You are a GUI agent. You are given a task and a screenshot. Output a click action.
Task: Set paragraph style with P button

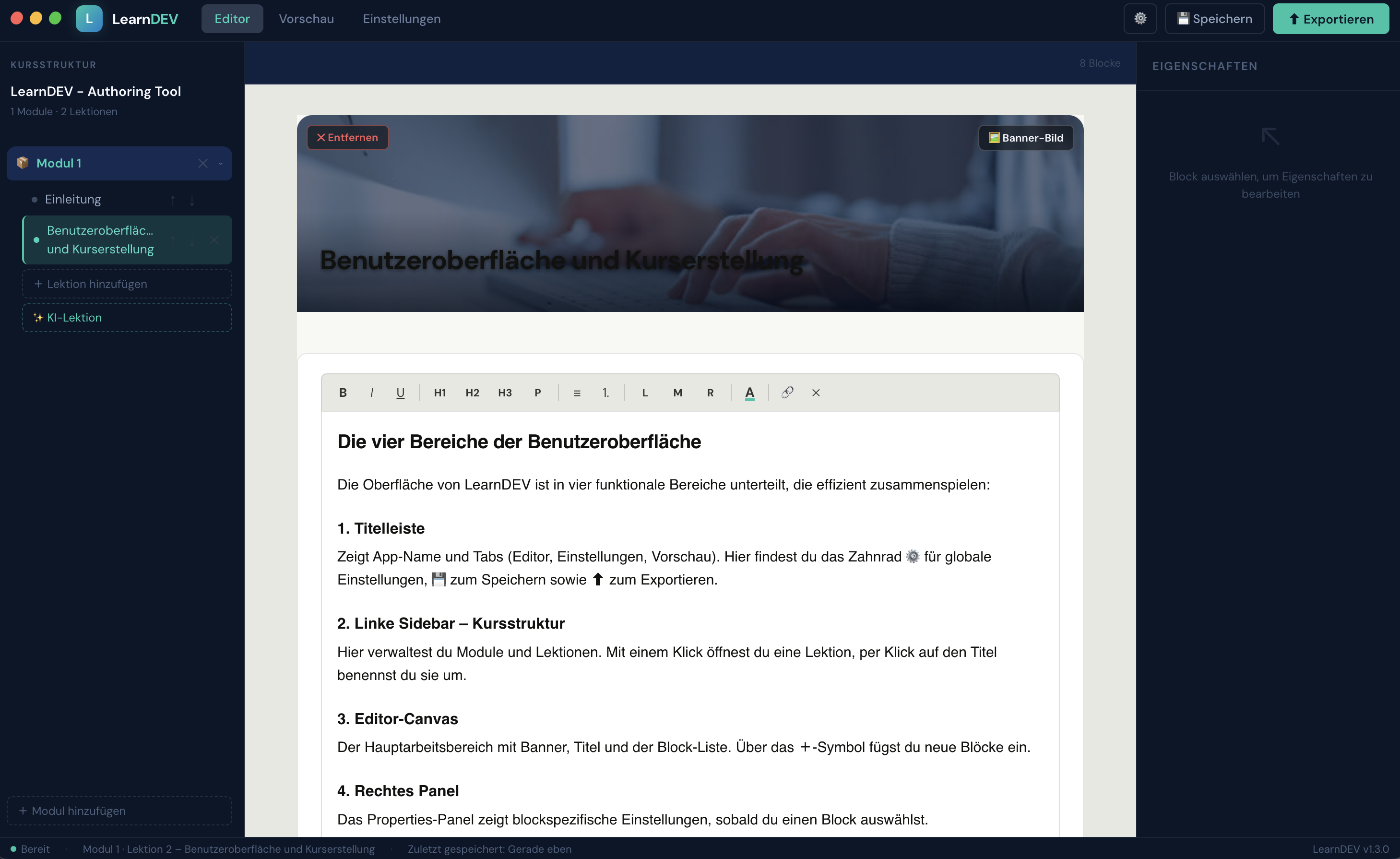(x=537, y=393)
